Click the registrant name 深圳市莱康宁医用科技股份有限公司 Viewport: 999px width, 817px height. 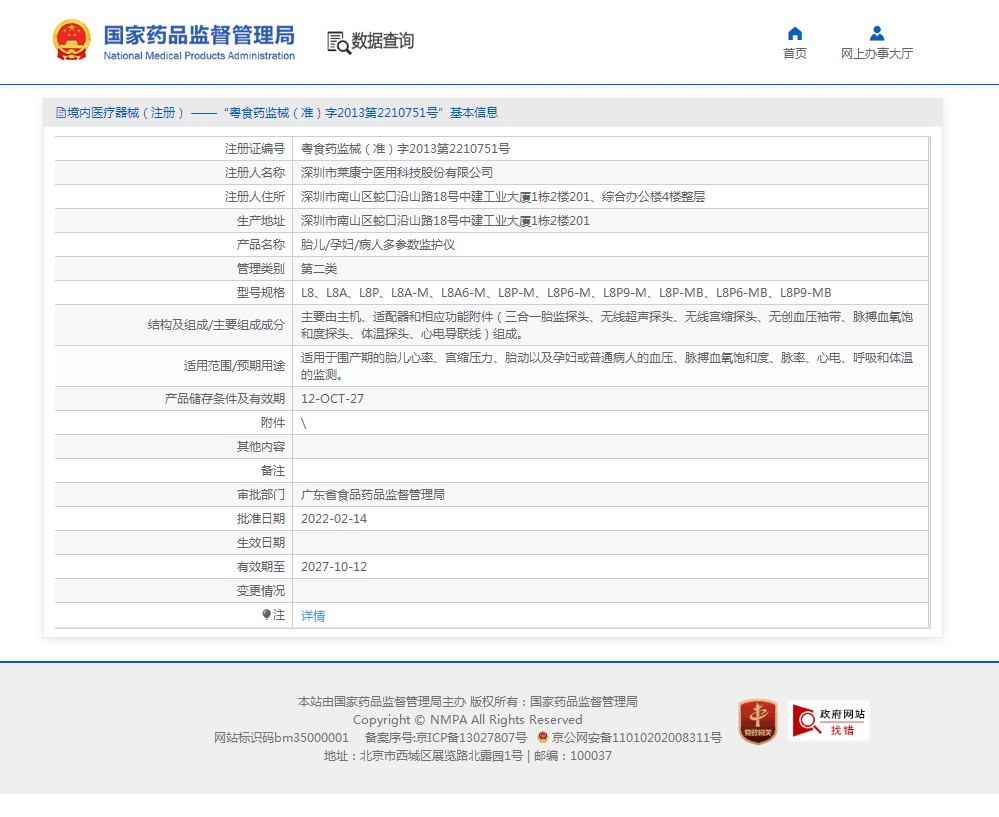click(397, 173)
